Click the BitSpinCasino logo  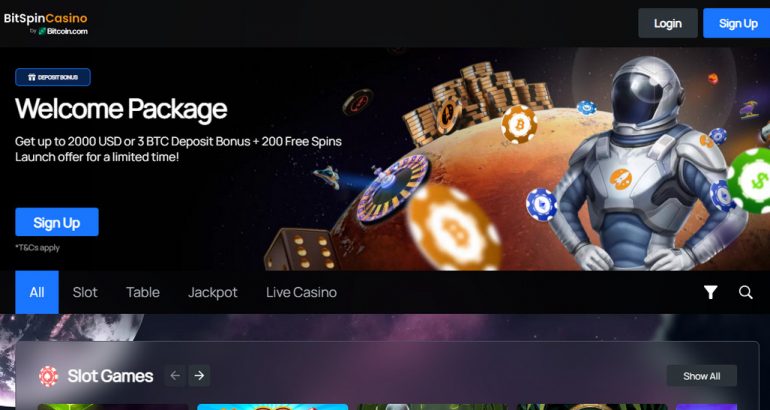pos(45,19)
